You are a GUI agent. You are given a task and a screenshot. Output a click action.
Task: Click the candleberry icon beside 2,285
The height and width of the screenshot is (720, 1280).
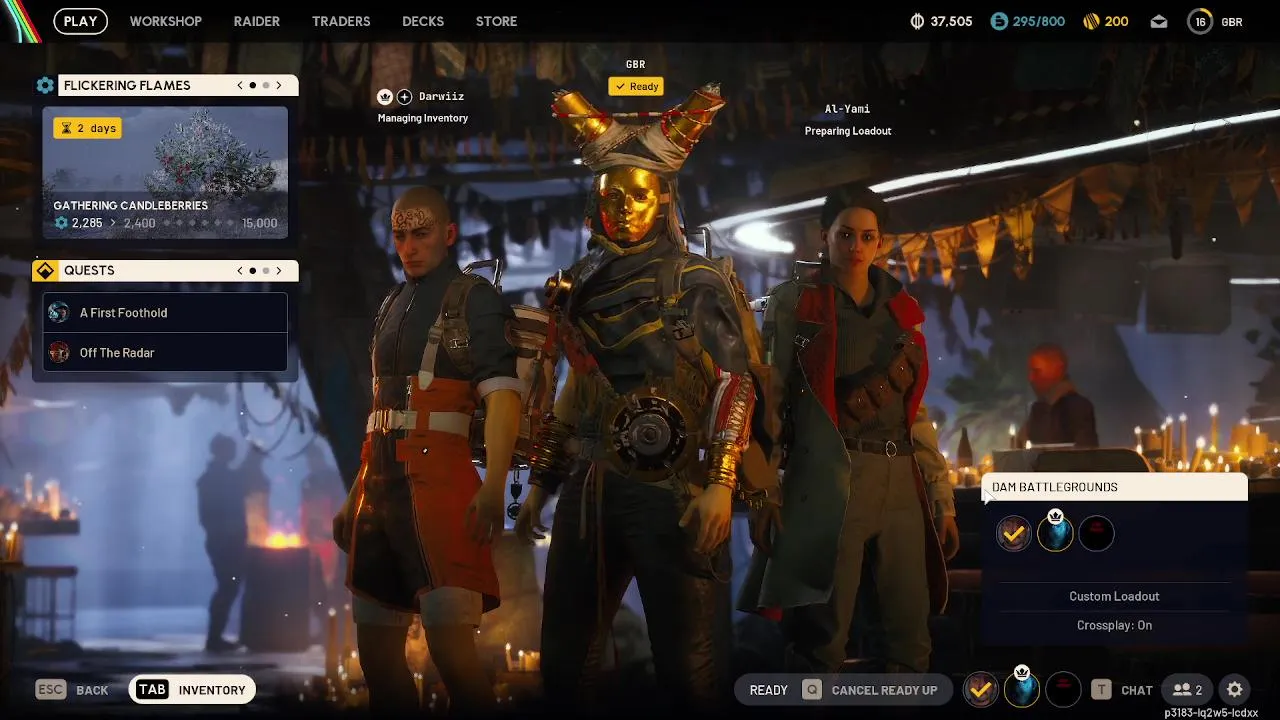61,223
